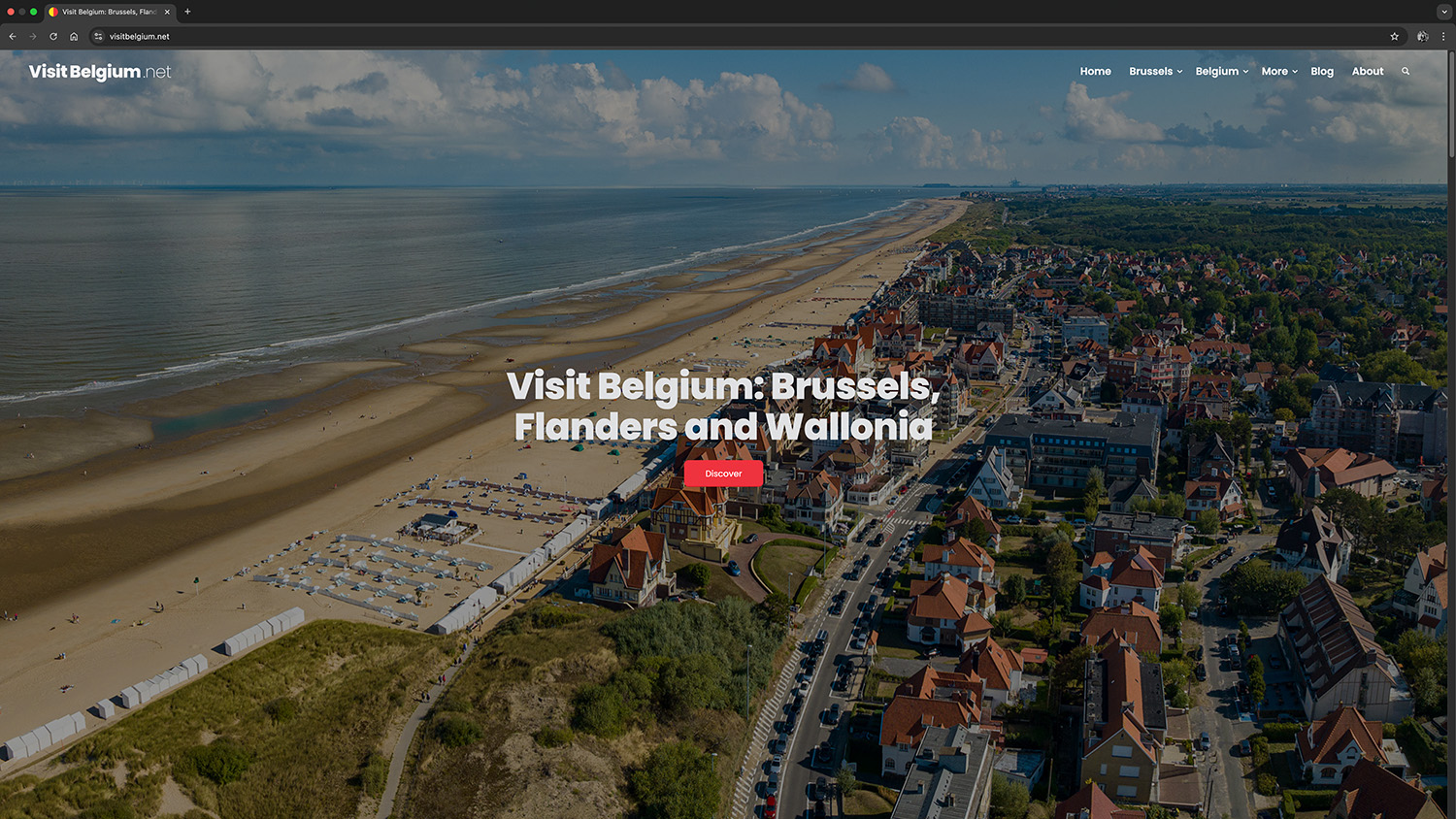
Task: Open the website search magnifier icon
Action: (x=1406, y=72)
